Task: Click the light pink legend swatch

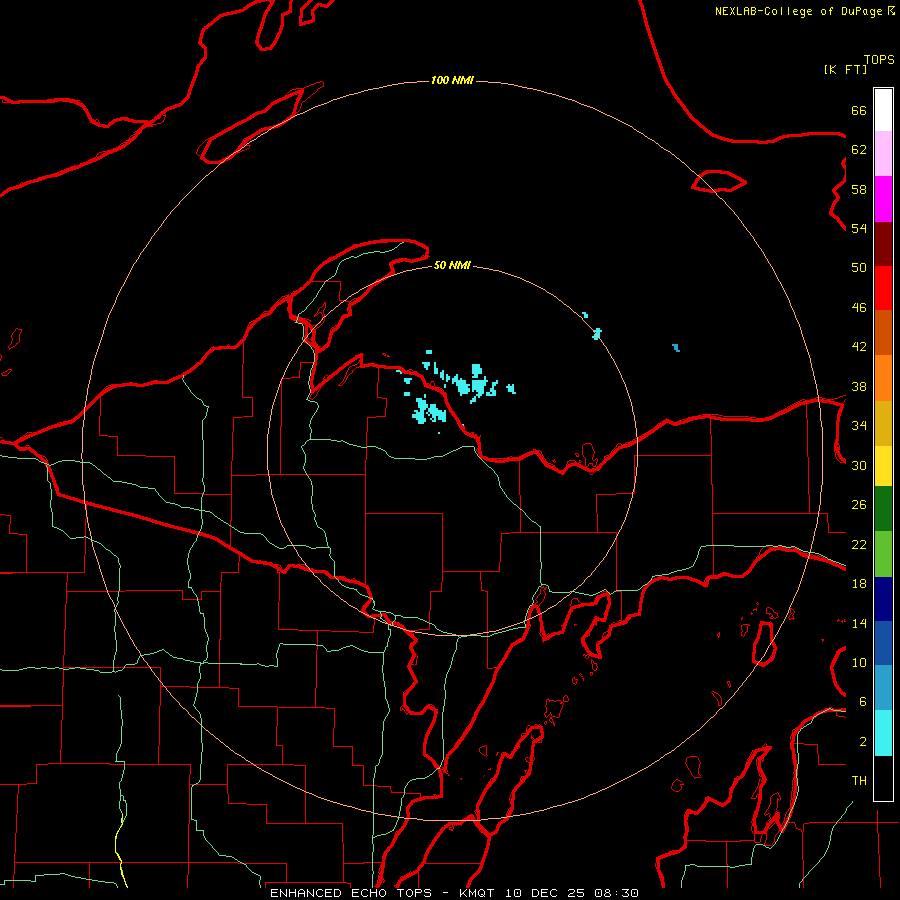Action: pos(883,154)
